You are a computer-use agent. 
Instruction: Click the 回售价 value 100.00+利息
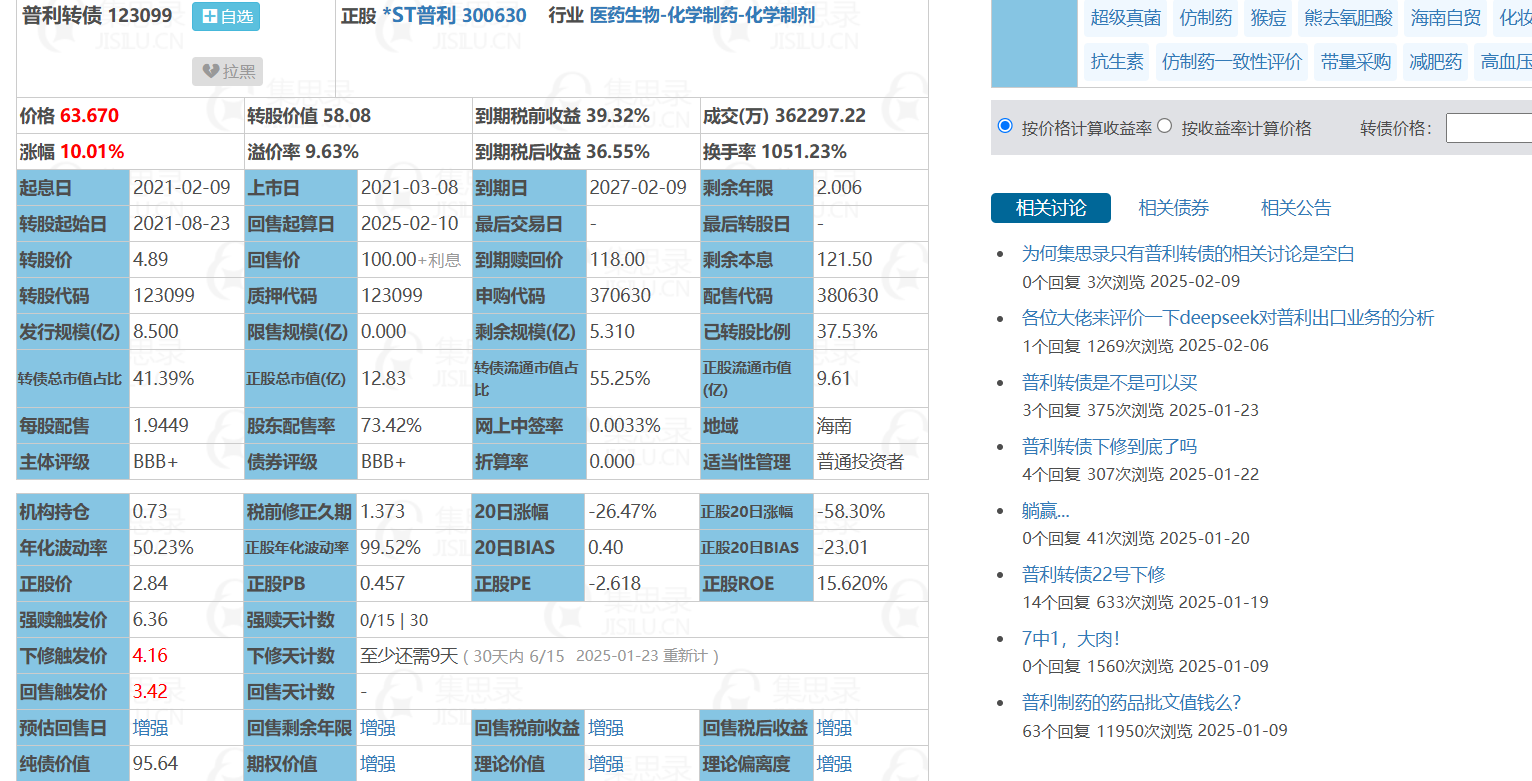tap(411, 260)
